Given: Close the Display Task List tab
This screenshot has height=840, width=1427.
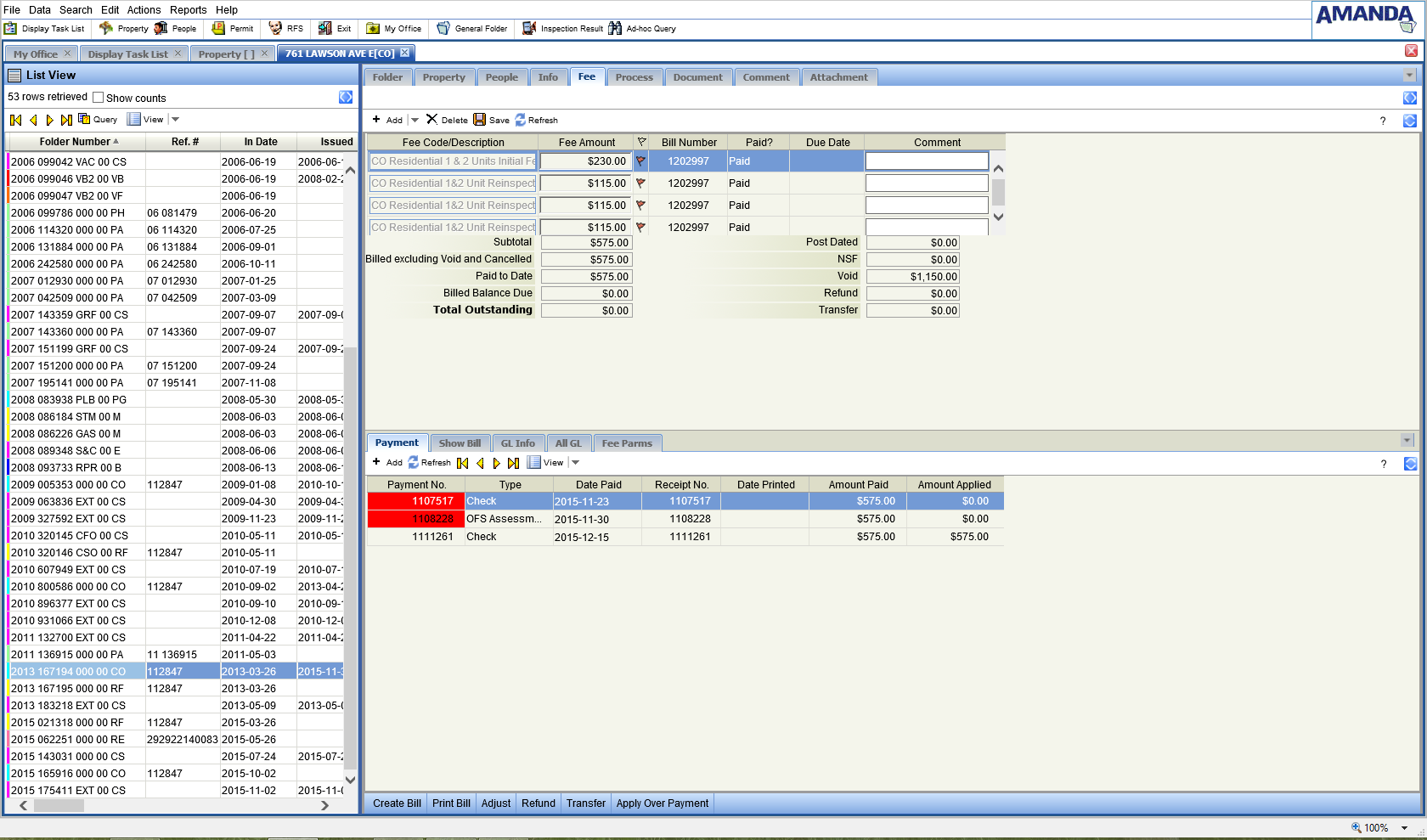Looking at the screenshot, I should (178, 54).
